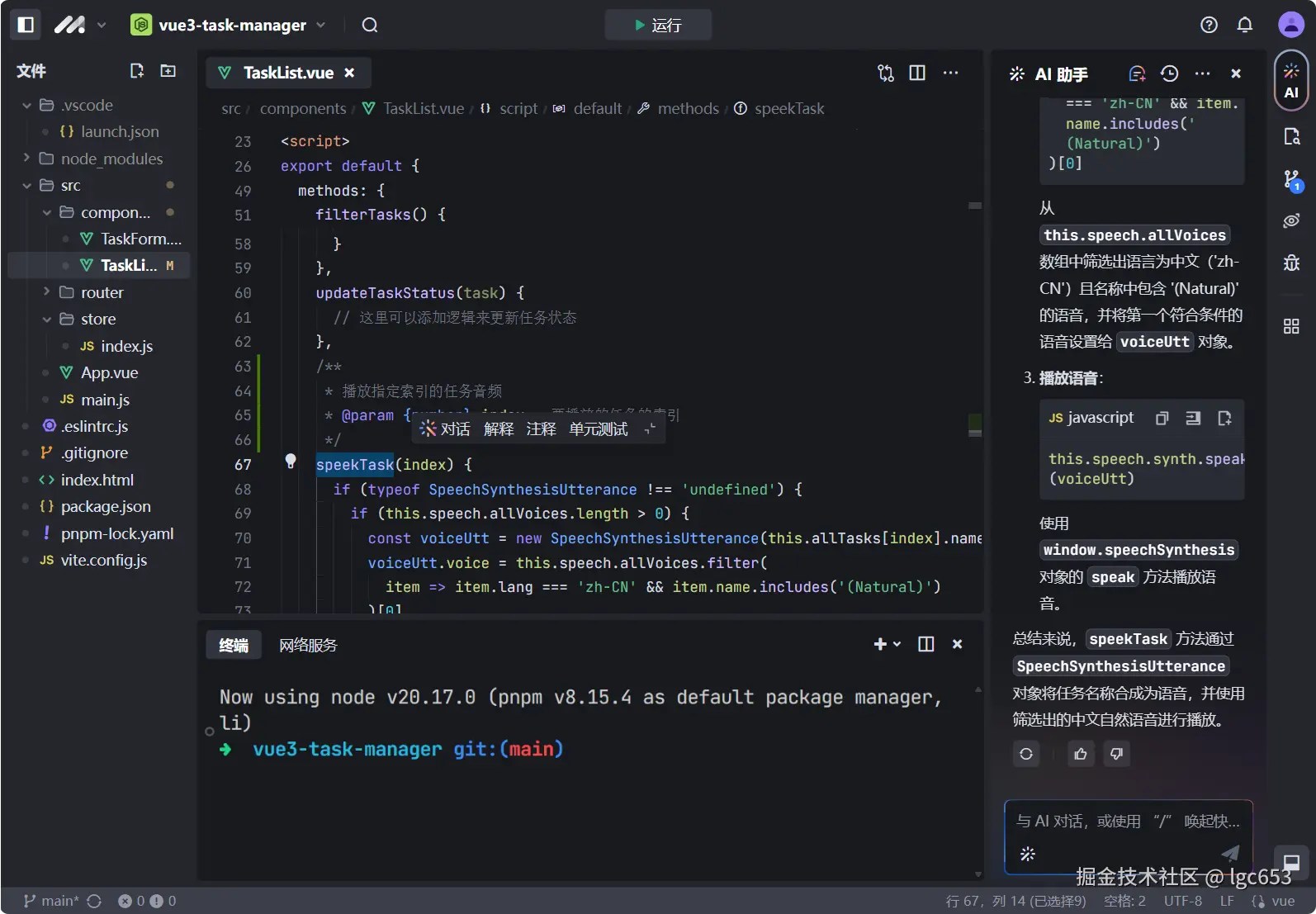Open the AI chat history icon
Image resolution: width=1316 pixels, height=914 pixels.
coord(1169,73)
